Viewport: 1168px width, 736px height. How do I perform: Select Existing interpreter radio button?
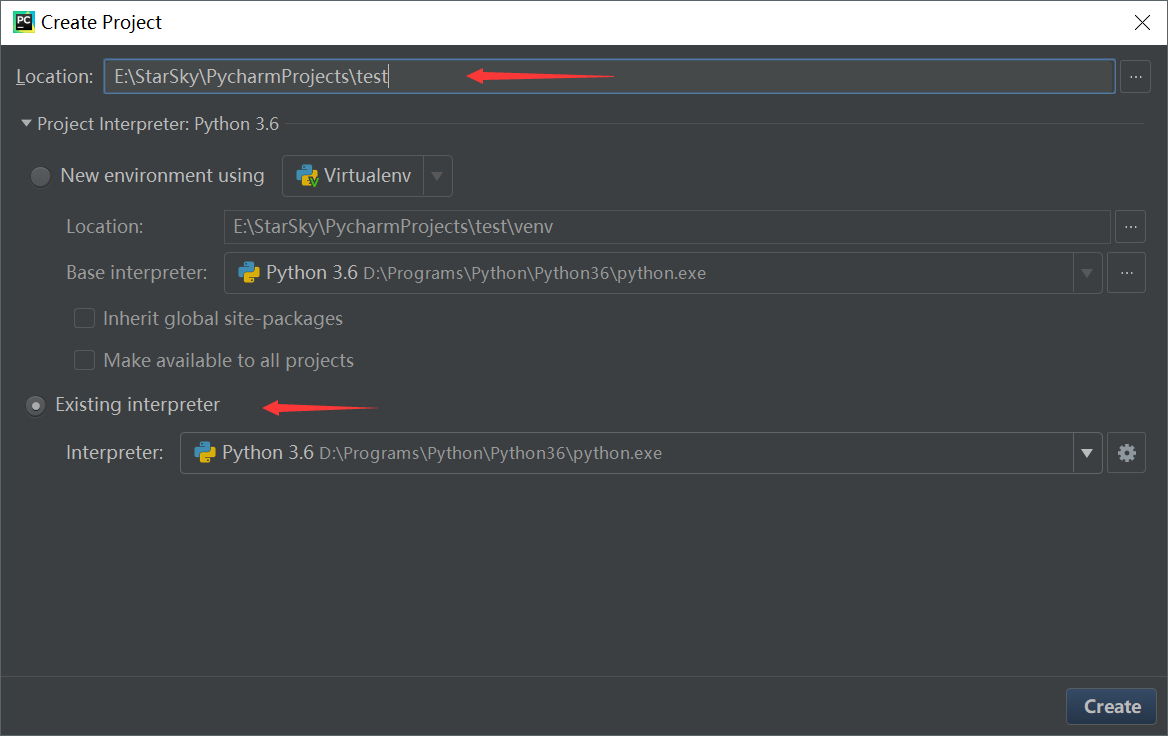36,406
